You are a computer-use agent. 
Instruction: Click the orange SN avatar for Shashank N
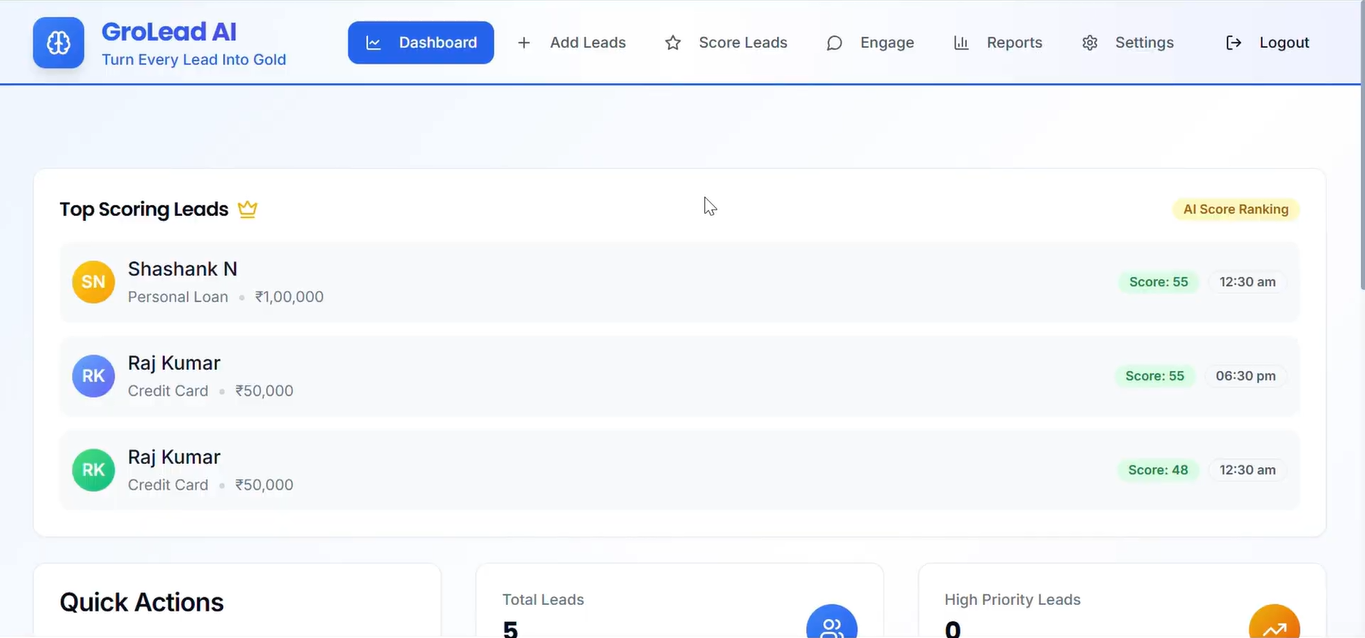tap(93, 282)
